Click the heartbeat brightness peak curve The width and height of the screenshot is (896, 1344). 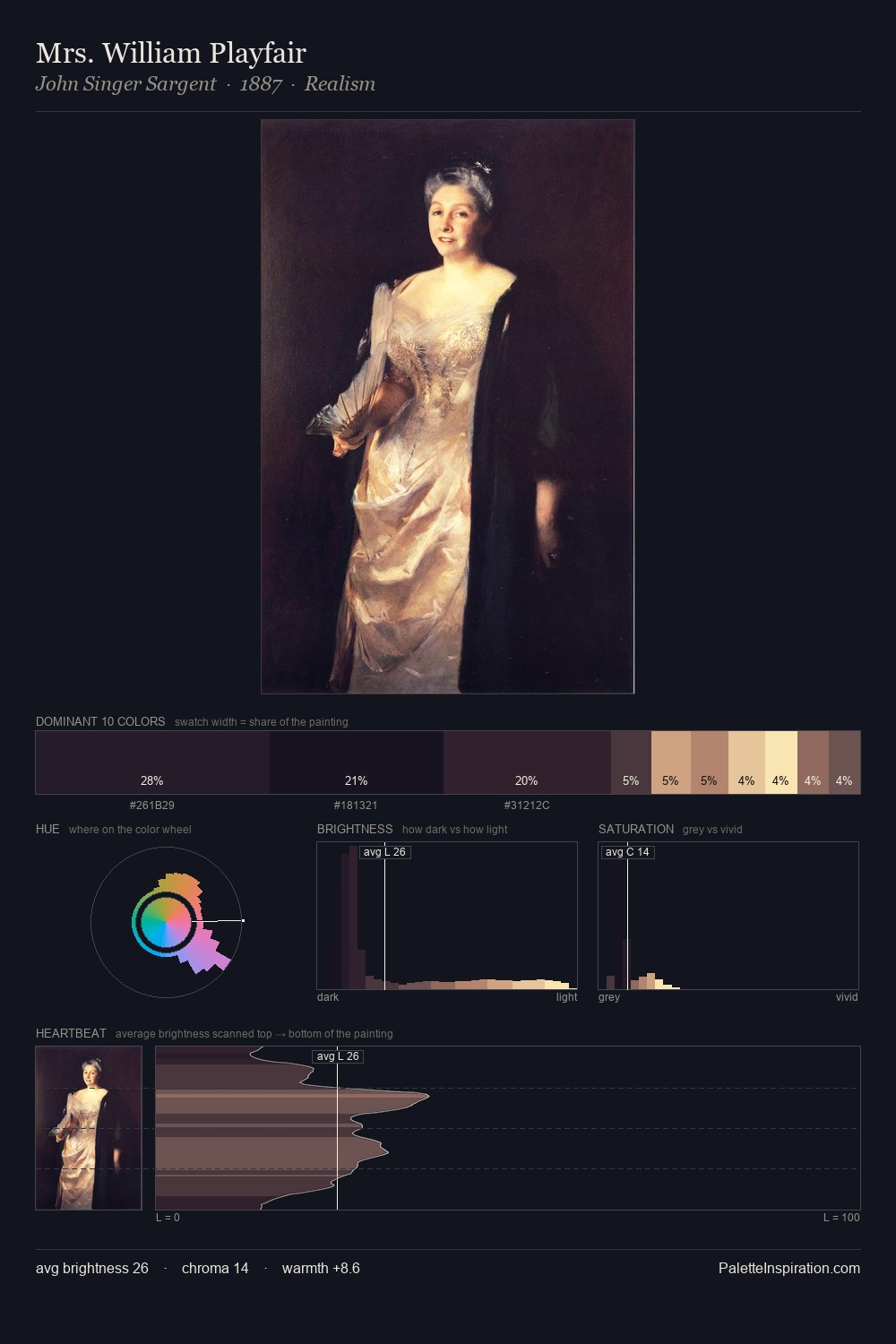point(427,1095)
